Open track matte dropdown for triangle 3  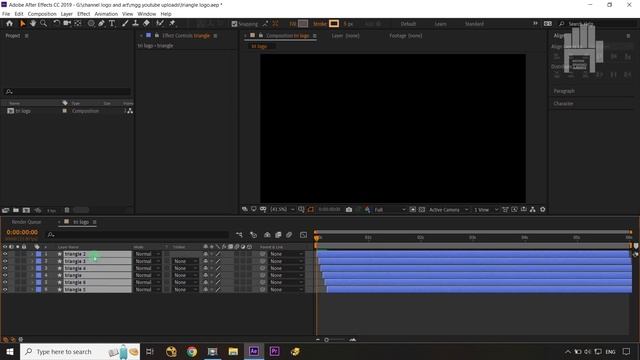click(x=185, y=261)
